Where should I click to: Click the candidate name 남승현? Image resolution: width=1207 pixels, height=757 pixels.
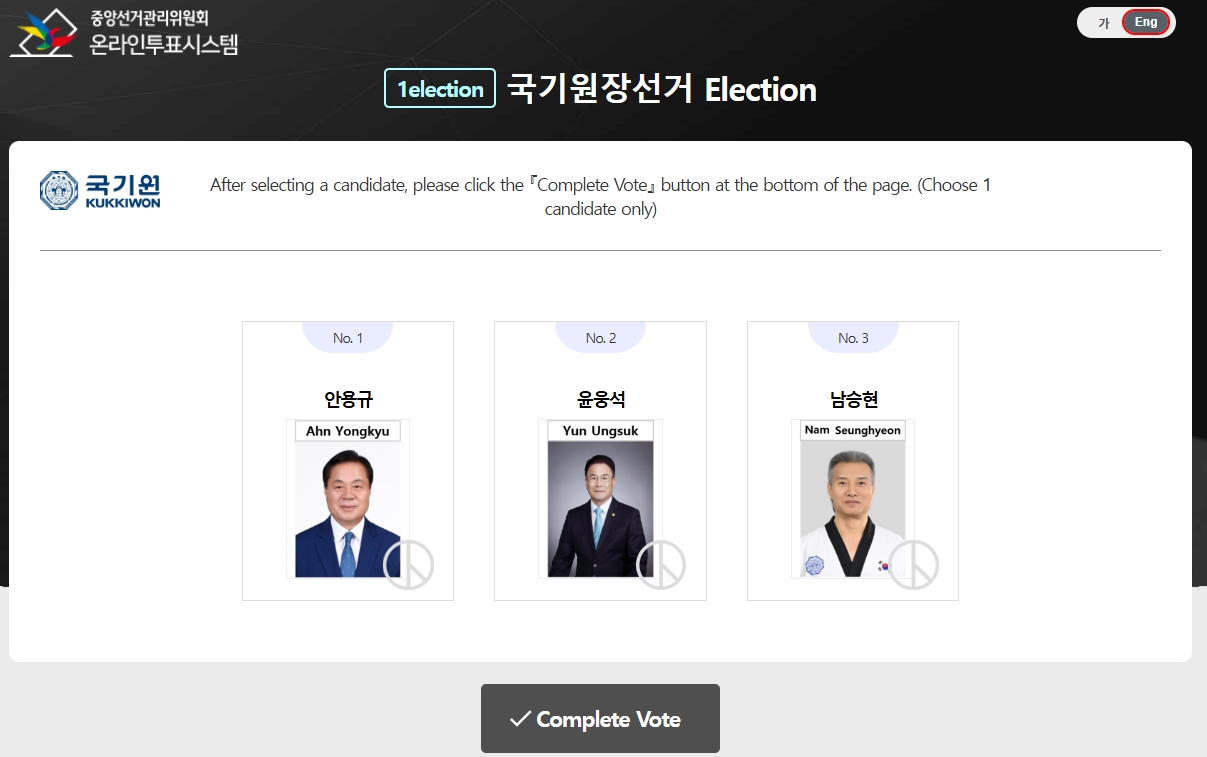click(853, 399)
